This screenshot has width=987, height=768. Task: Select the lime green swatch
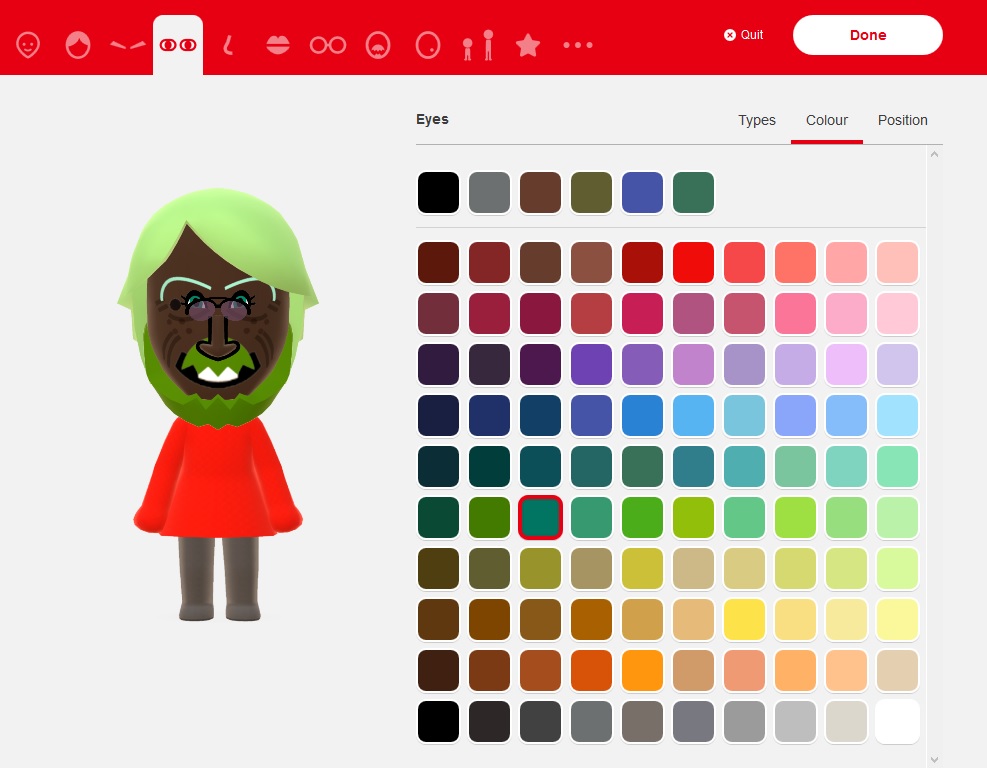(x=795, y=517)
